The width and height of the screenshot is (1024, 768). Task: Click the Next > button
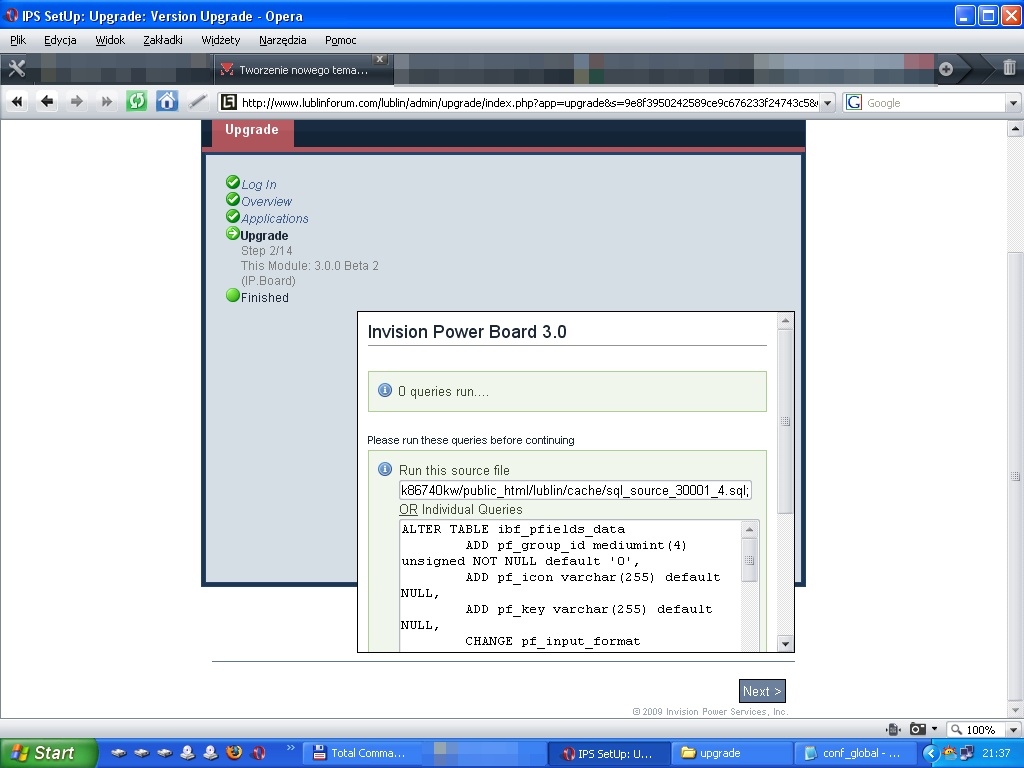pyautogui.click(x=762, y=691)
